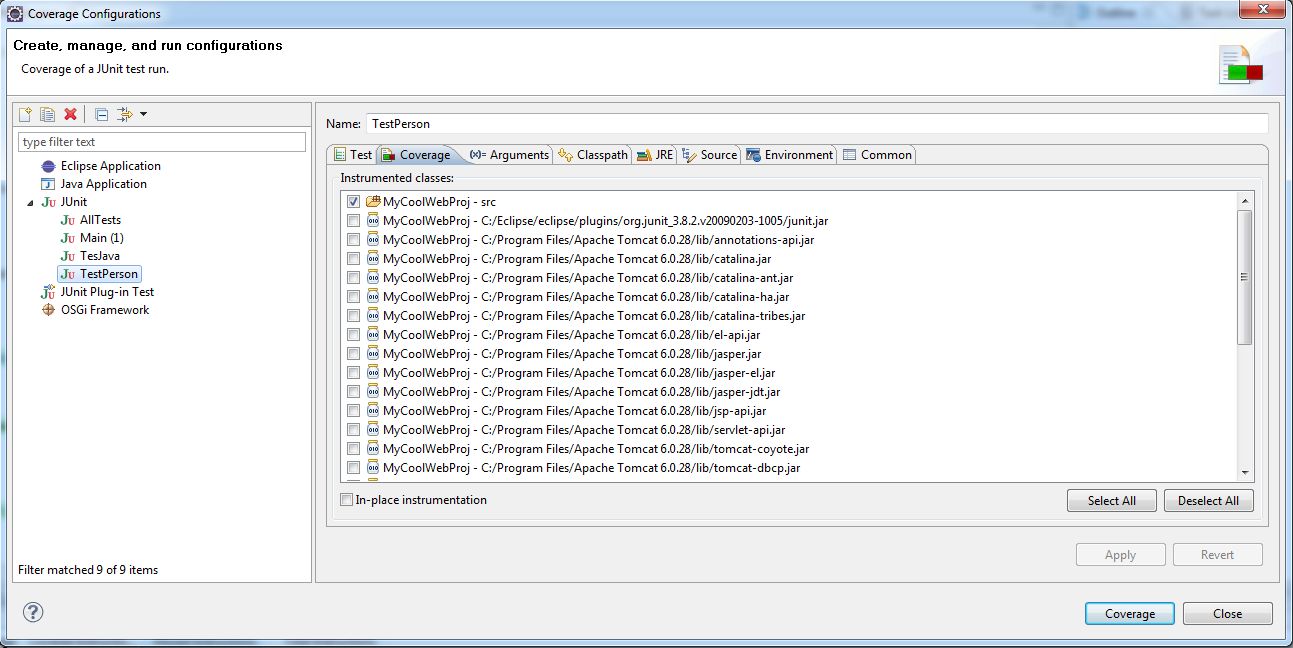Click the Coverage run button
This screenshot has height=648, width=1293.
[1129, 614]
